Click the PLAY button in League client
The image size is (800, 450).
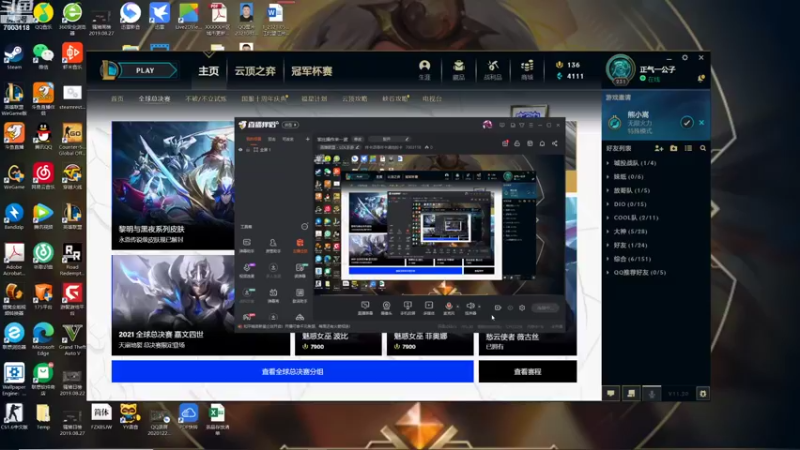pos(145,70)
